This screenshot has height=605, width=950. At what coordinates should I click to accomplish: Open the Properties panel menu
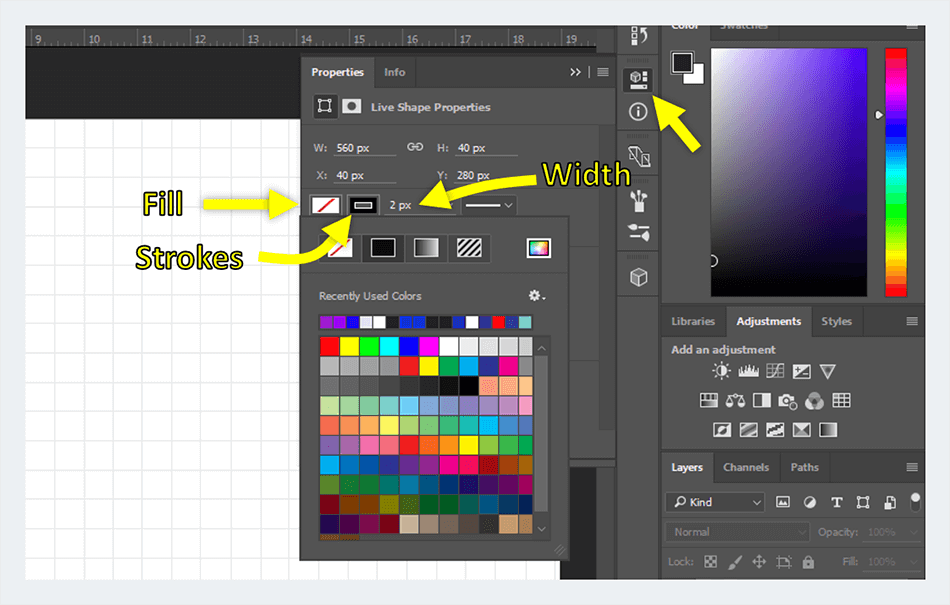click(x=603, y=72)
